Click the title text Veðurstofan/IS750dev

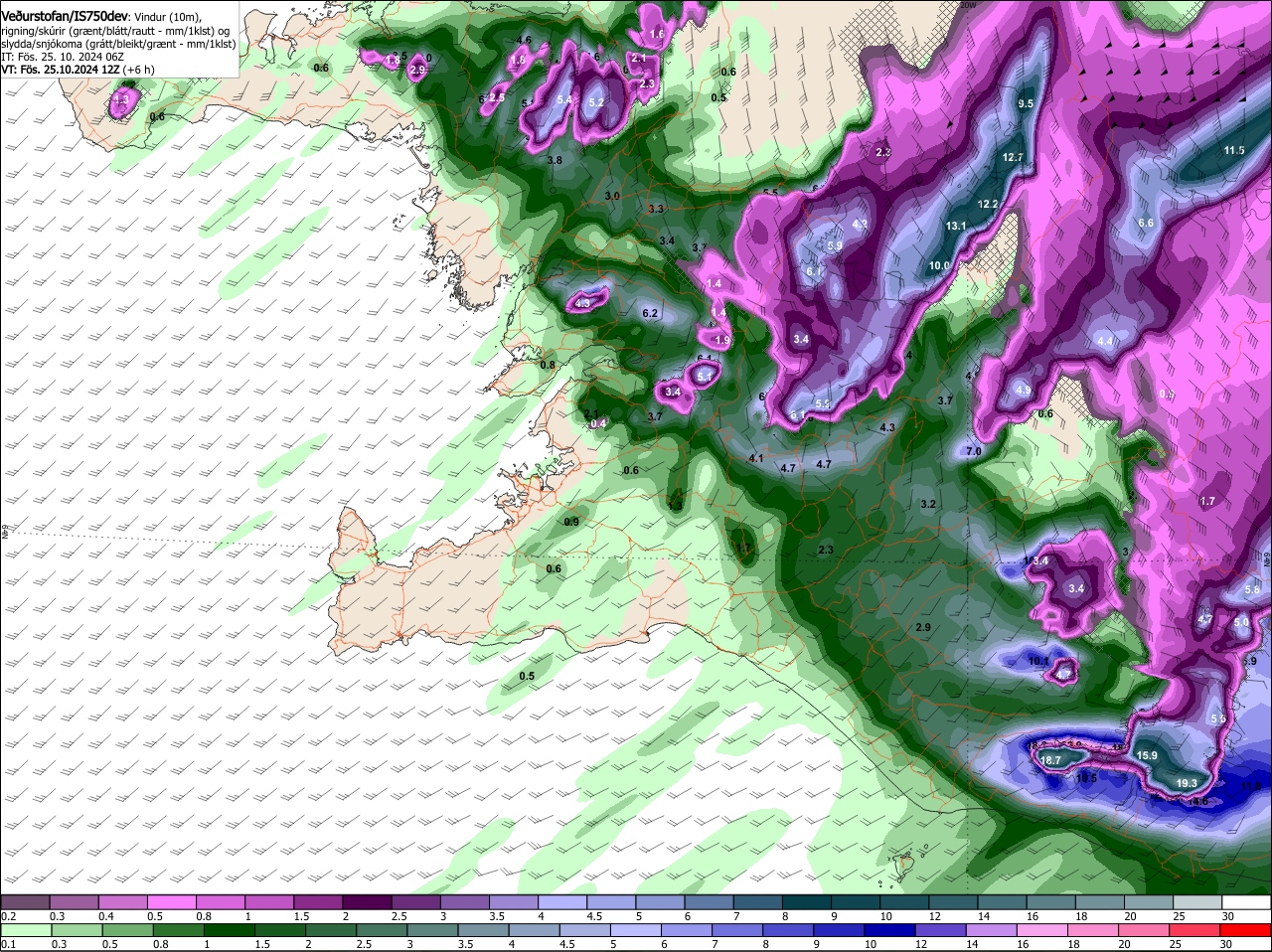pos(64,16)
